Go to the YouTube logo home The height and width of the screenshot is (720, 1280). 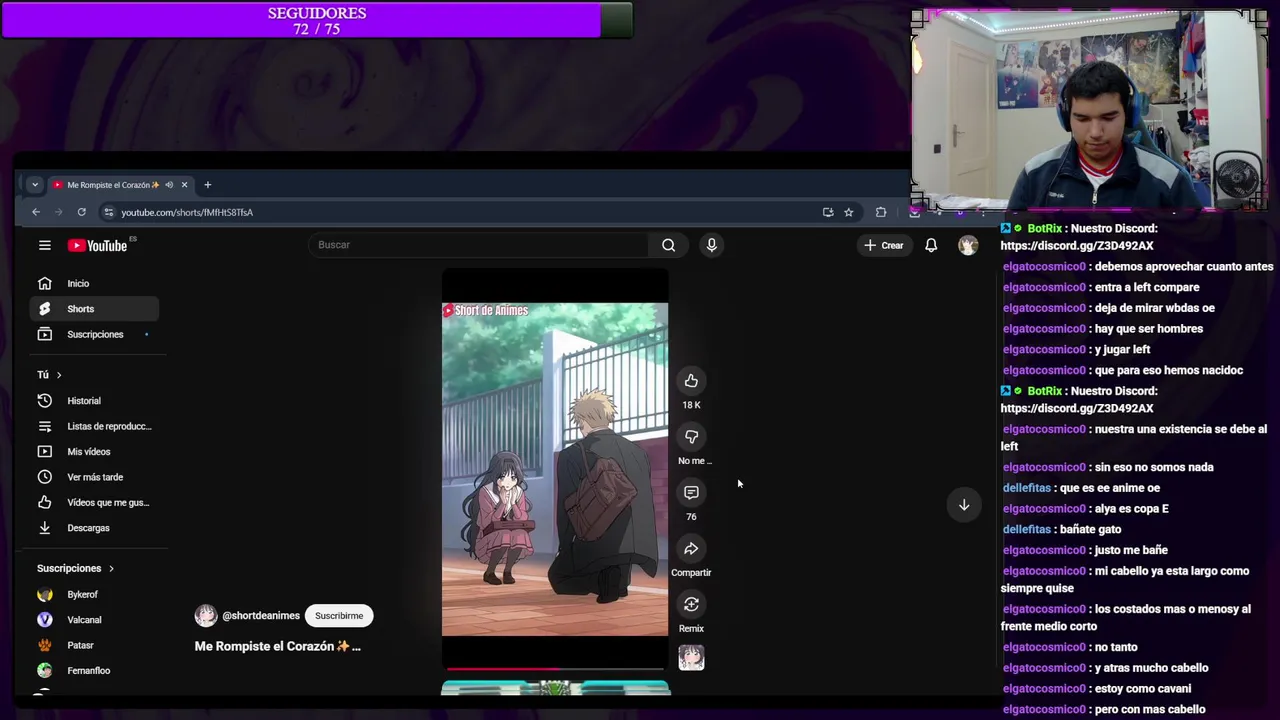tap(98, 245)
